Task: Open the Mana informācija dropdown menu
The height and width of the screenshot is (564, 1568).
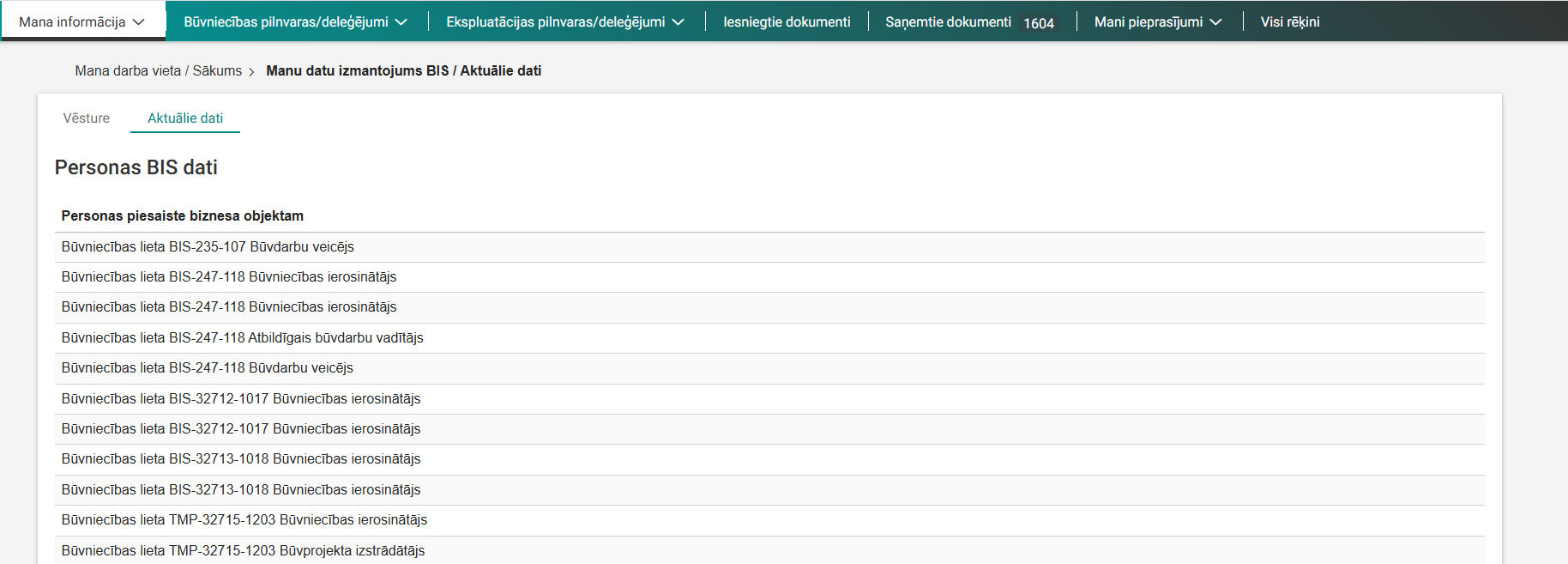Action: [81, 21]
